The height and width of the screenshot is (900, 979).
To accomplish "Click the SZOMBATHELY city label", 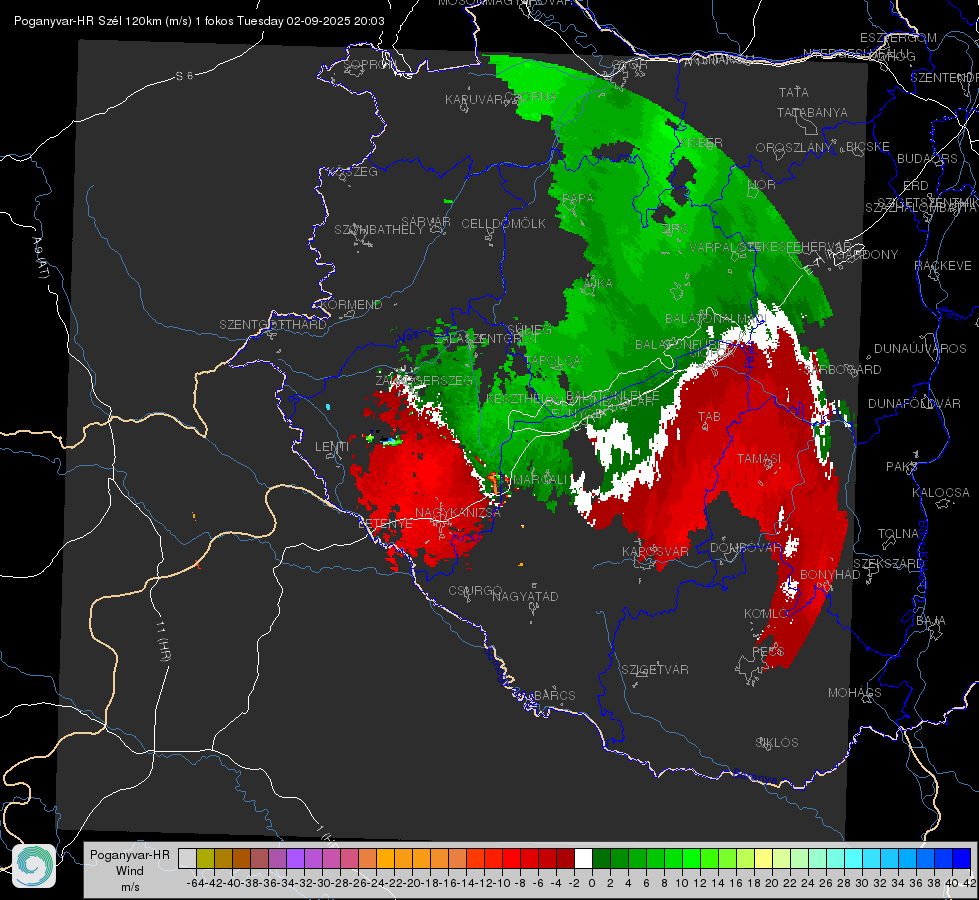I will (378, 230).
